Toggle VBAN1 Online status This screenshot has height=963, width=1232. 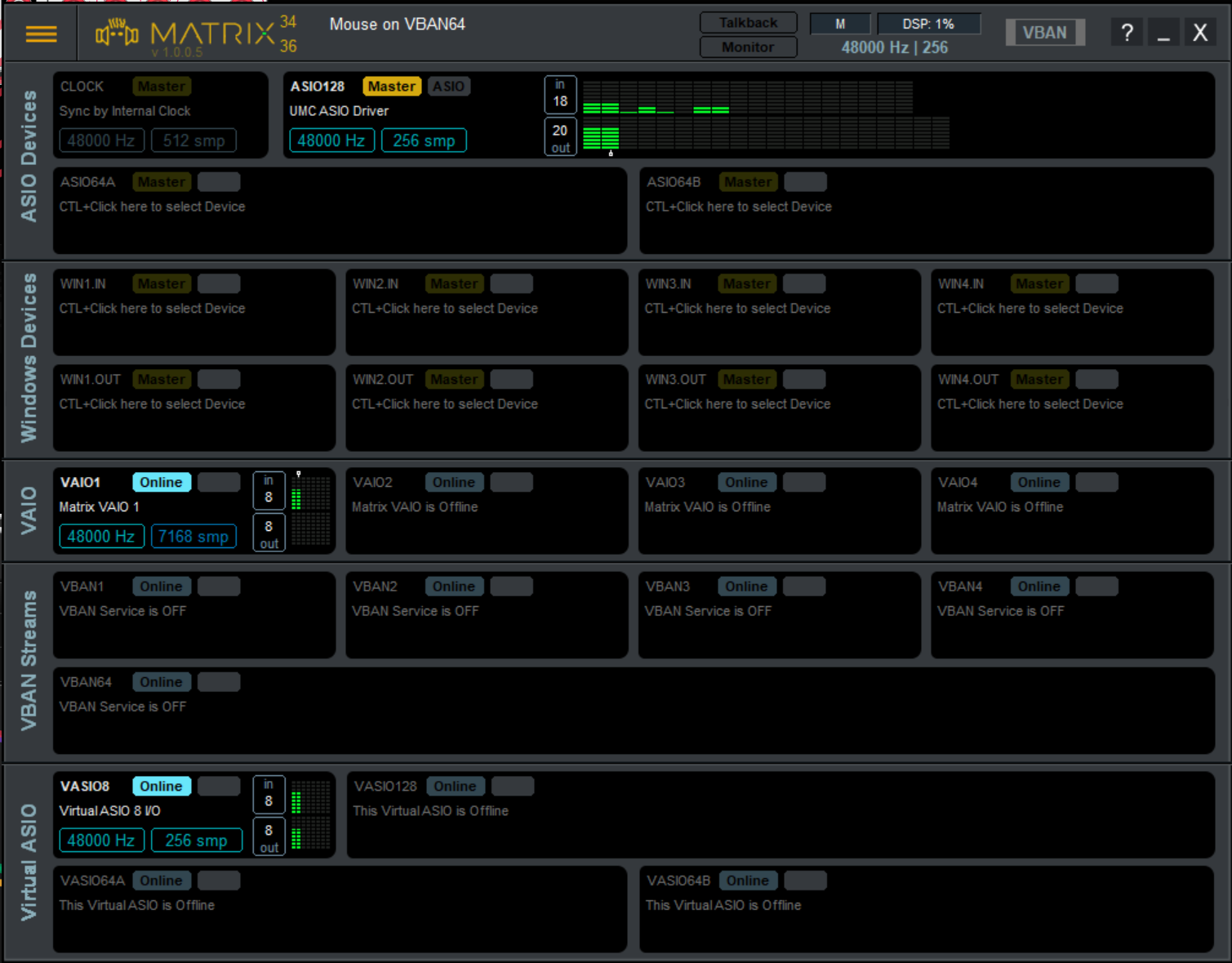[x=162, y=586]
